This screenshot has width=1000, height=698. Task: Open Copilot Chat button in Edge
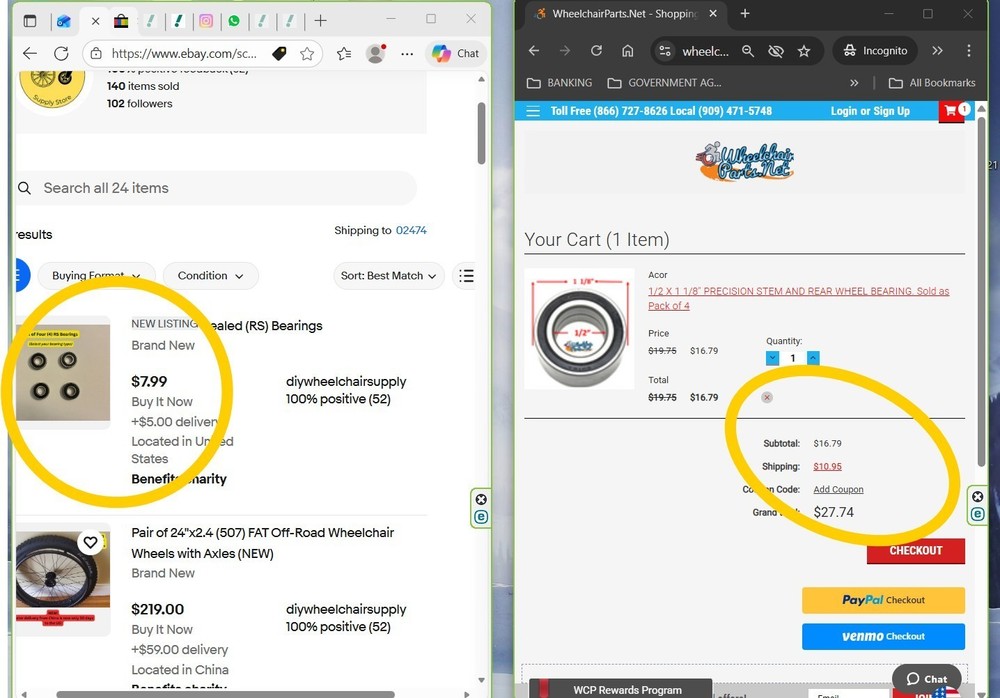tap(455, 54)
